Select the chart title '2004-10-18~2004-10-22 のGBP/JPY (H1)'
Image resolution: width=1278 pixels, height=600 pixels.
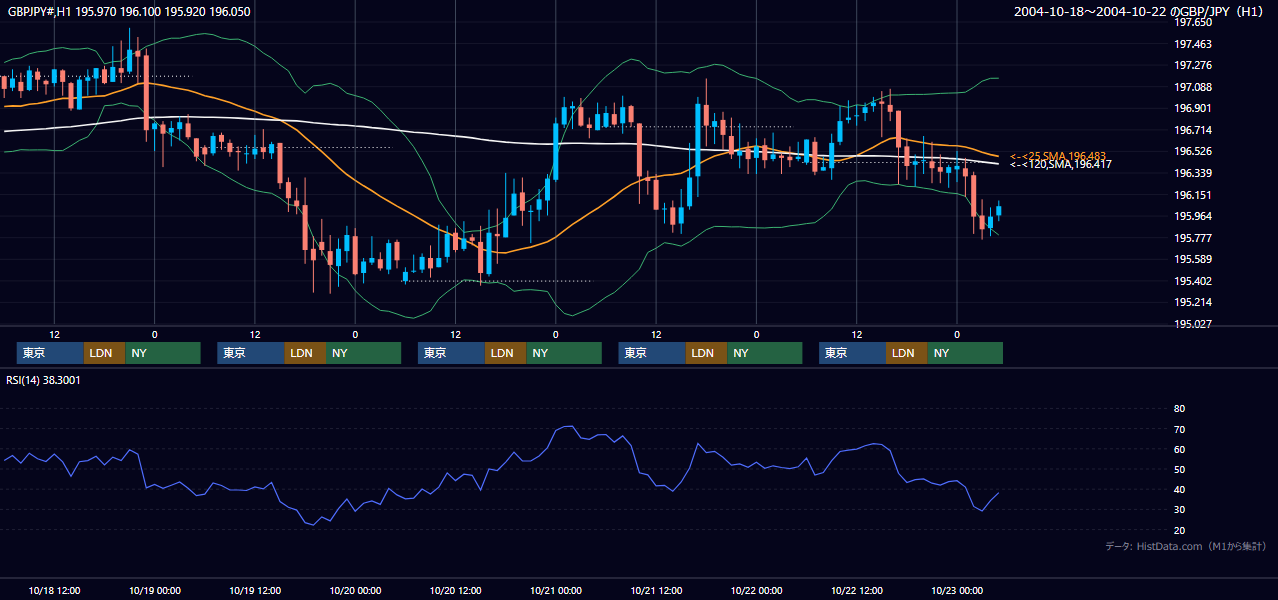[x=1140, y=11]
